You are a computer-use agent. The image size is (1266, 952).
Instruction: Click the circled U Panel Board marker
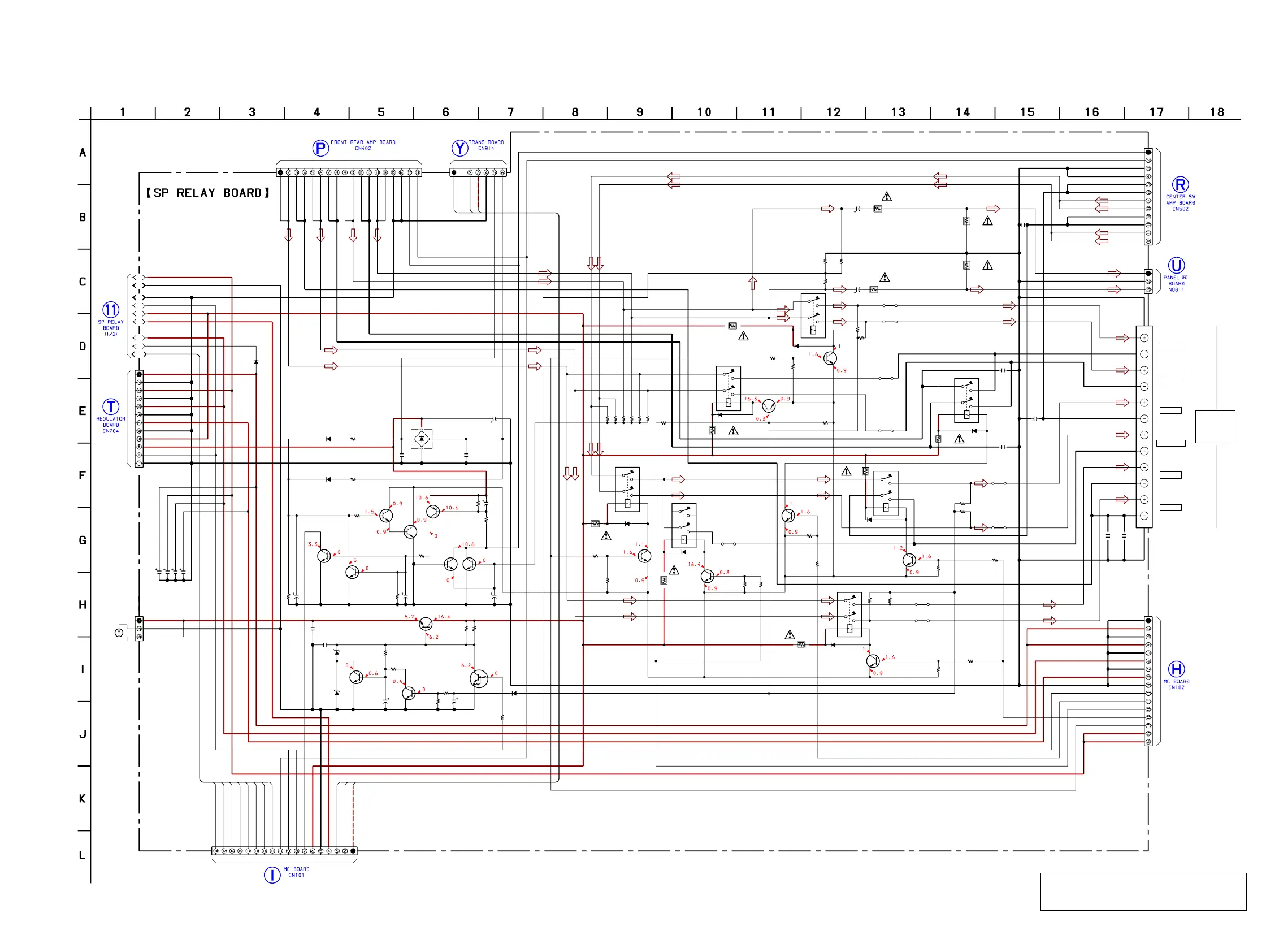click(x=1176, y=265)
